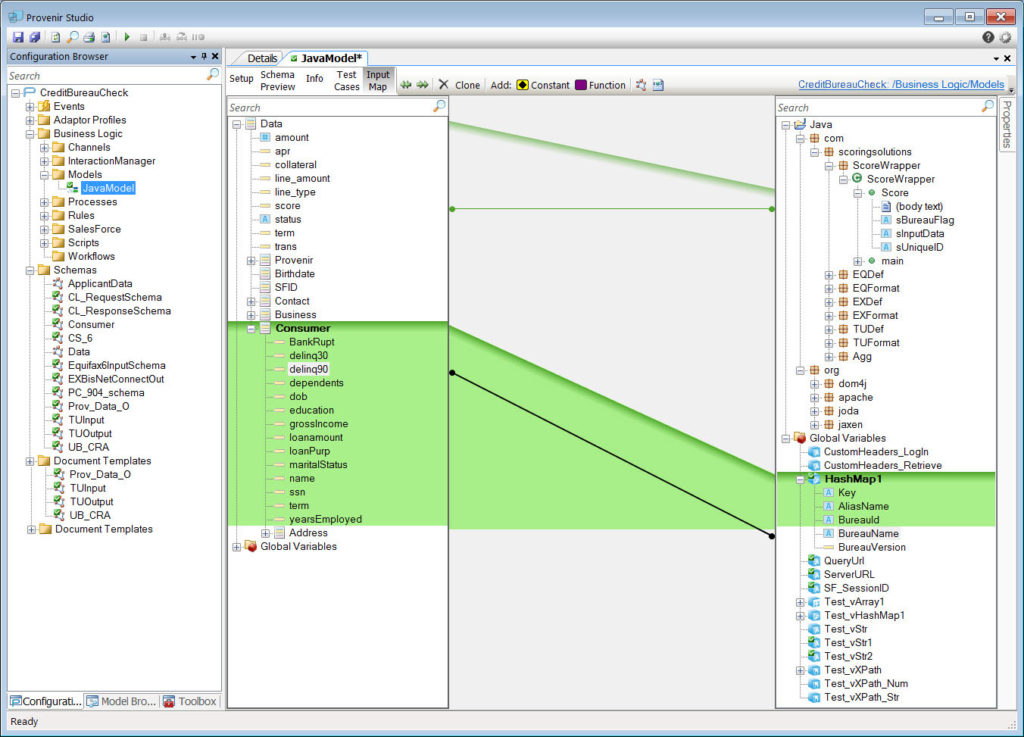The image size is (1024, 737).
Task: Select the SF_SessionID global variable
Action: point(856,588)
